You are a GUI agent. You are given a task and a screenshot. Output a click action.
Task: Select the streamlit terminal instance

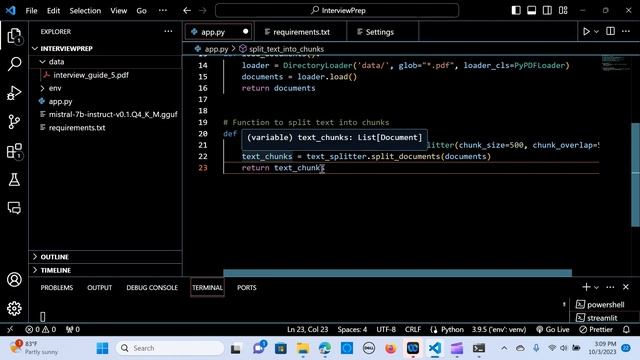605,318
